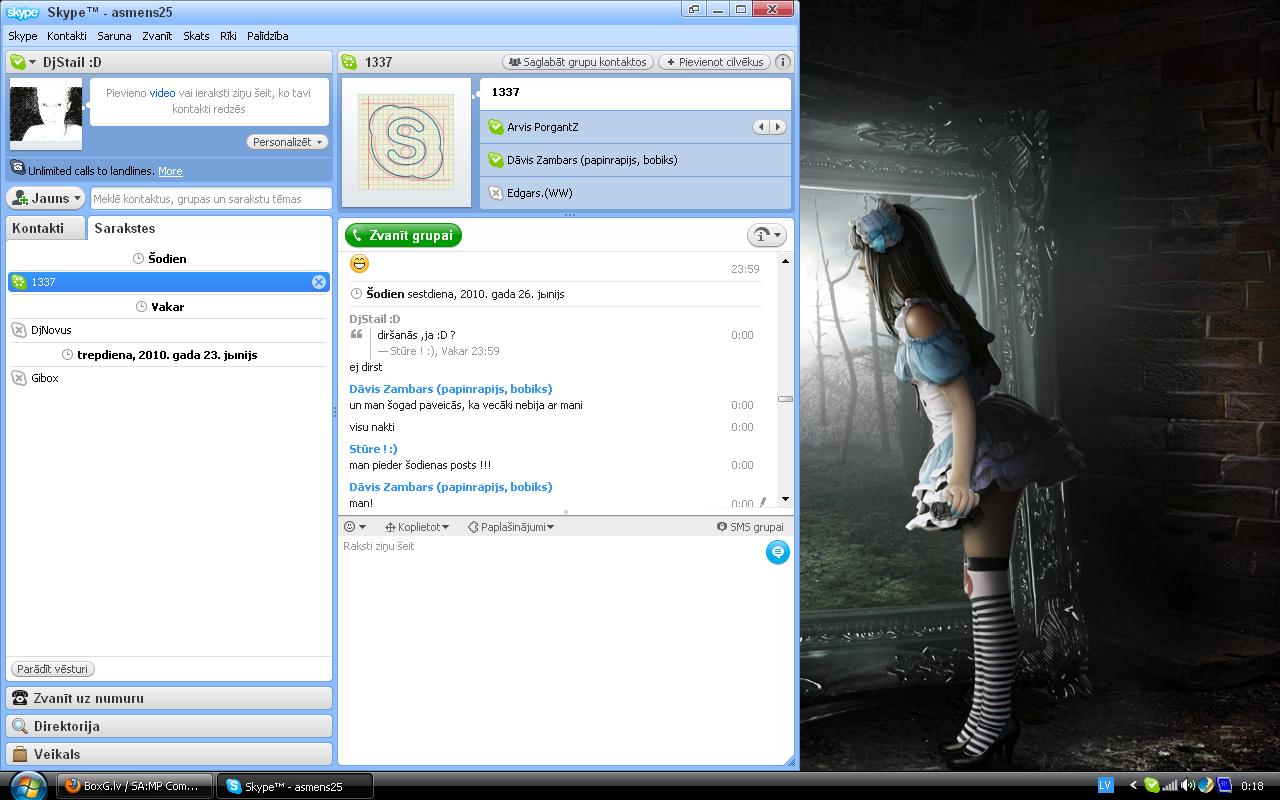The width and height of the screenshot is (1280, 800).
Task: Click the Windows Start orb
Action: 27,784
